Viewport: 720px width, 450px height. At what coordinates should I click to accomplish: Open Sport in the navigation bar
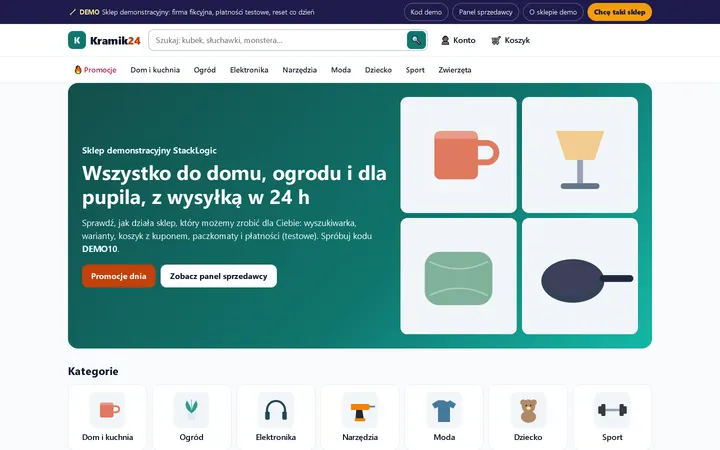pos(415,70)
